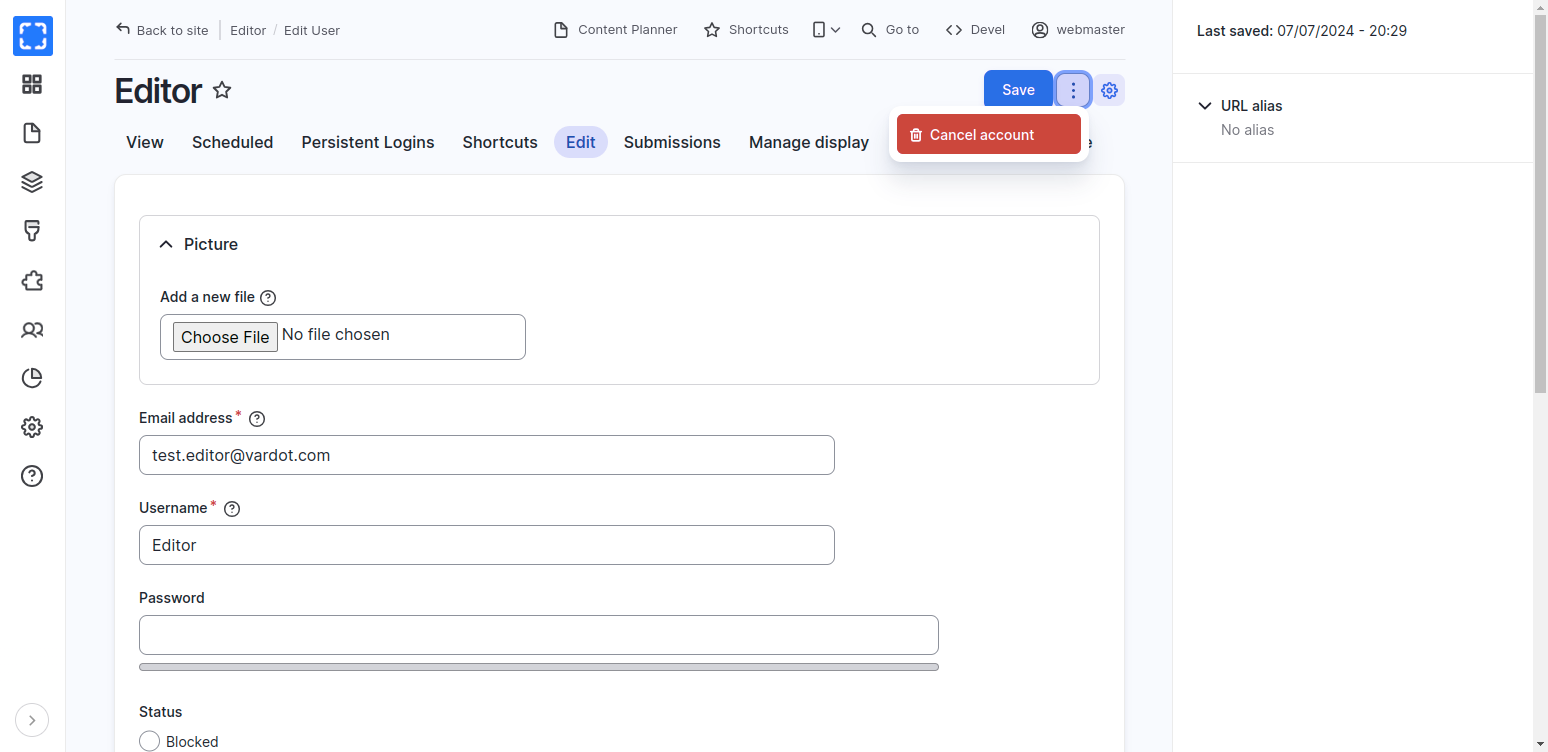1548x752 pixels.
Task: Expand the sidebar with arrow button
Action: pyautogui.click(x=32, y=720)
